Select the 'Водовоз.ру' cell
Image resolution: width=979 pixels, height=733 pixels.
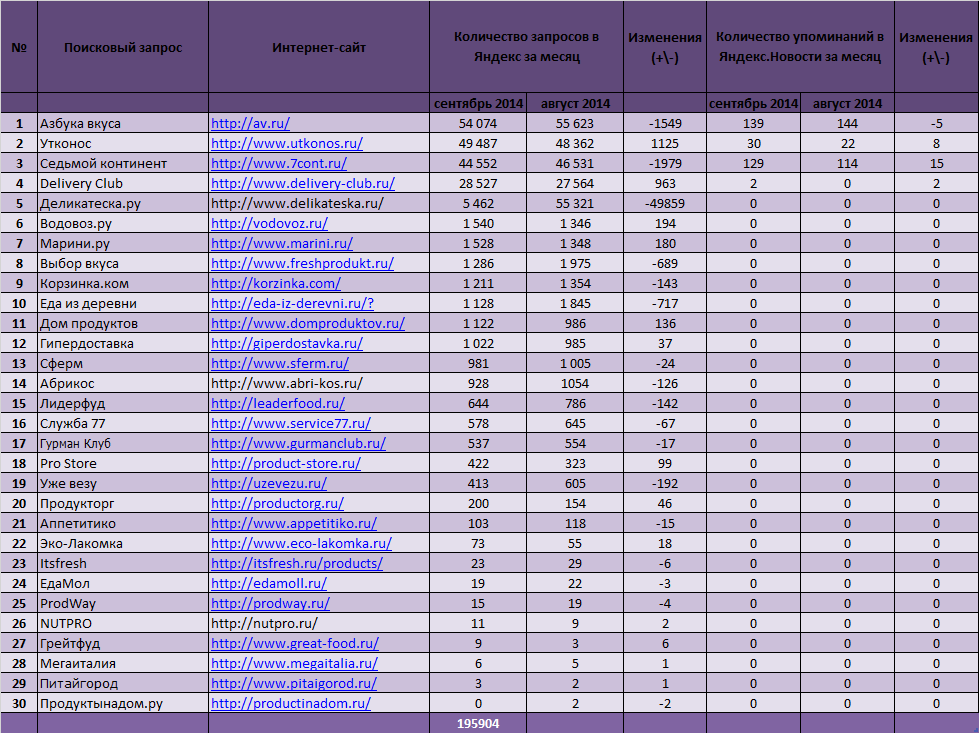click(x=123, y=224)
